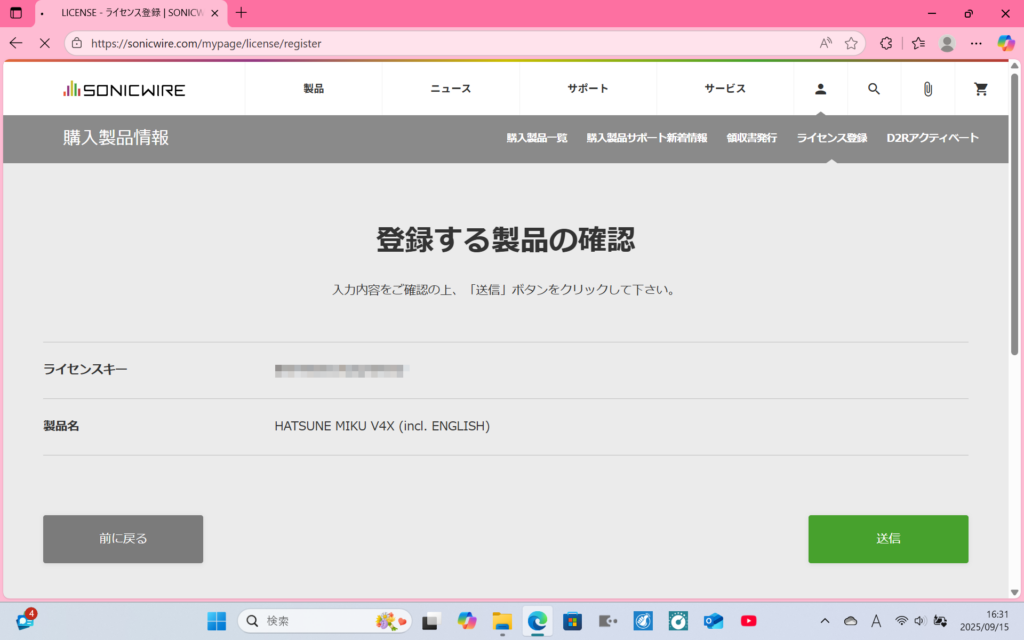The height and width of the screenshot is (640, 1024).
Task: Stop page loading with X button
Action: point(44,44)
